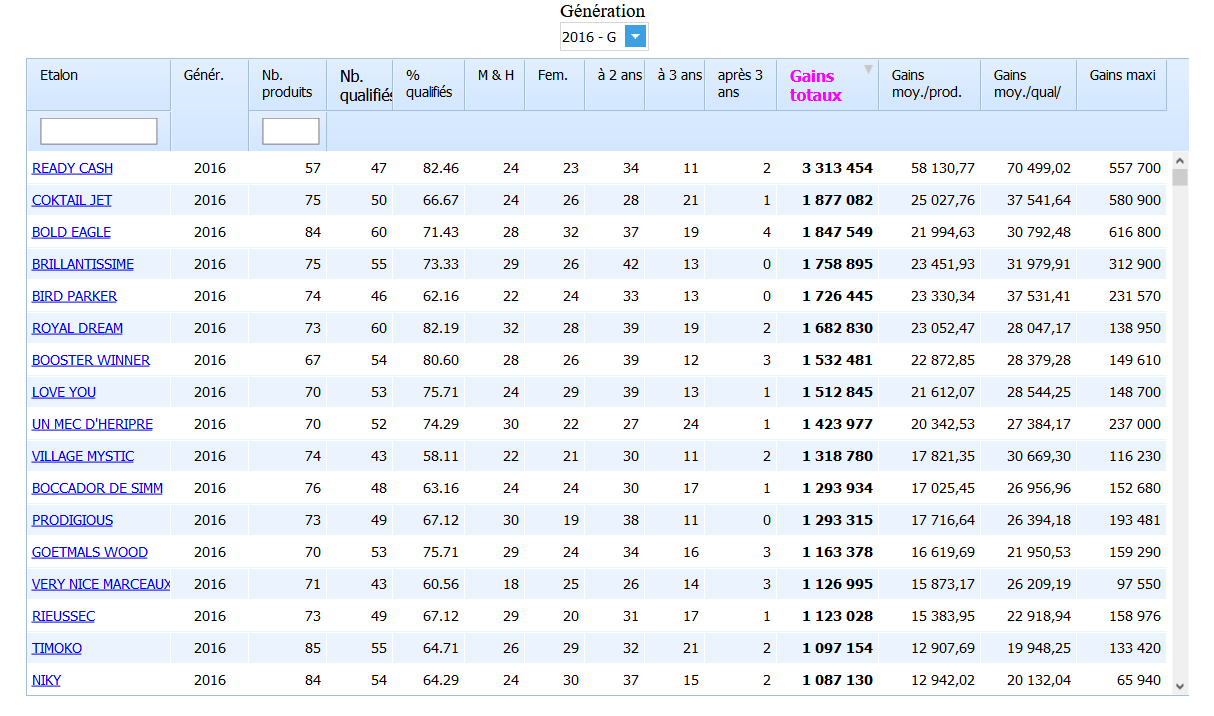This screenshot has height=716, width=1214.
Task: Click the vertical scrollbar thumb
Action: [1180, 178]
